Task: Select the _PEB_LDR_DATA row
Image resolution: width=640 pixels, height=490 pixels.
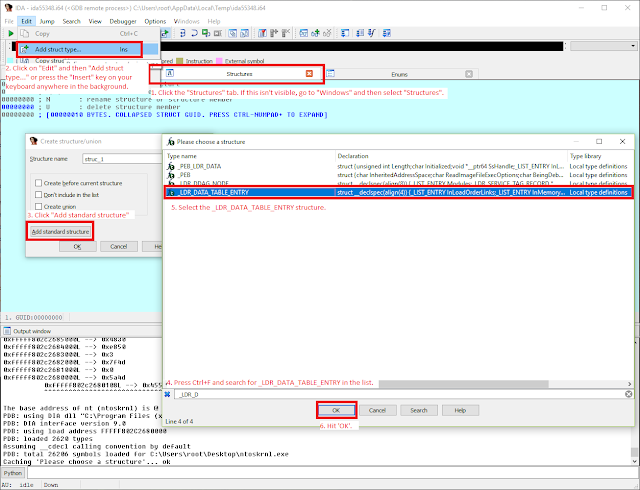Action: coord(399,167)
